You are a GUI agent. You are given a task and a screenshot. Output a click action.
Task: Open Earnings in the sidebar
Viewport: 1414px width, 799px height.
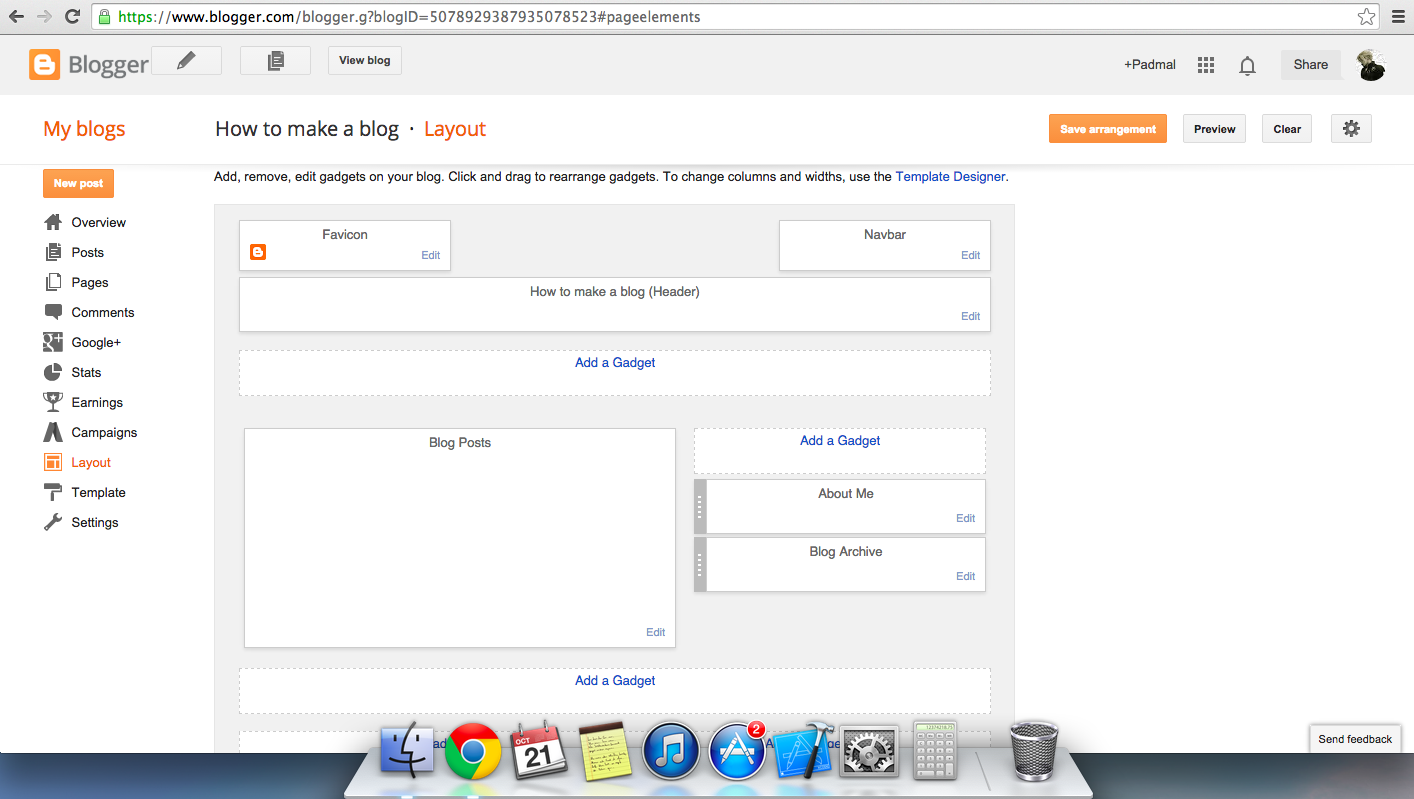coord(83,403)
